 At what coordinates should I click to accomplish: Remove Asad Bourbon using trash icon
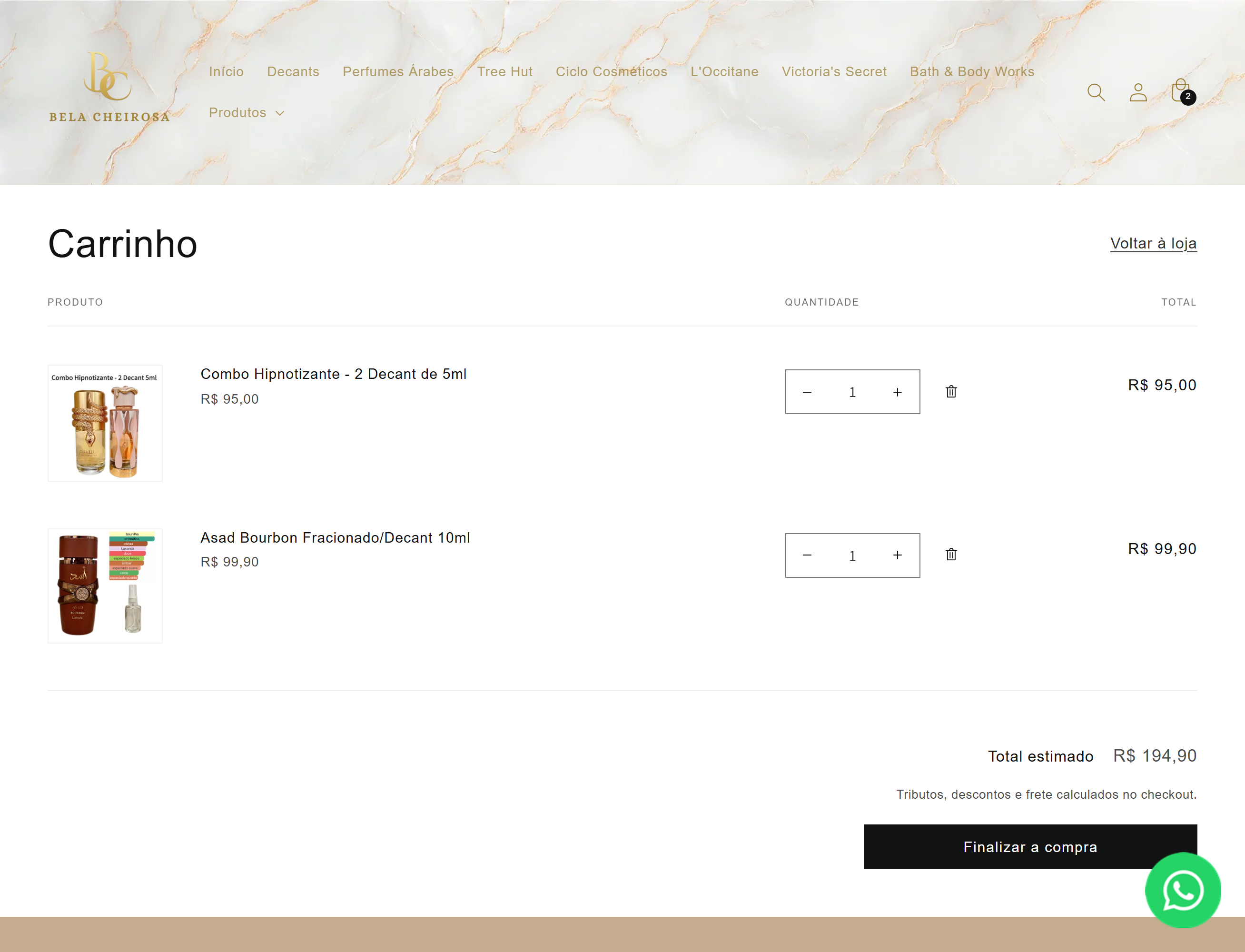coord(951,554)
